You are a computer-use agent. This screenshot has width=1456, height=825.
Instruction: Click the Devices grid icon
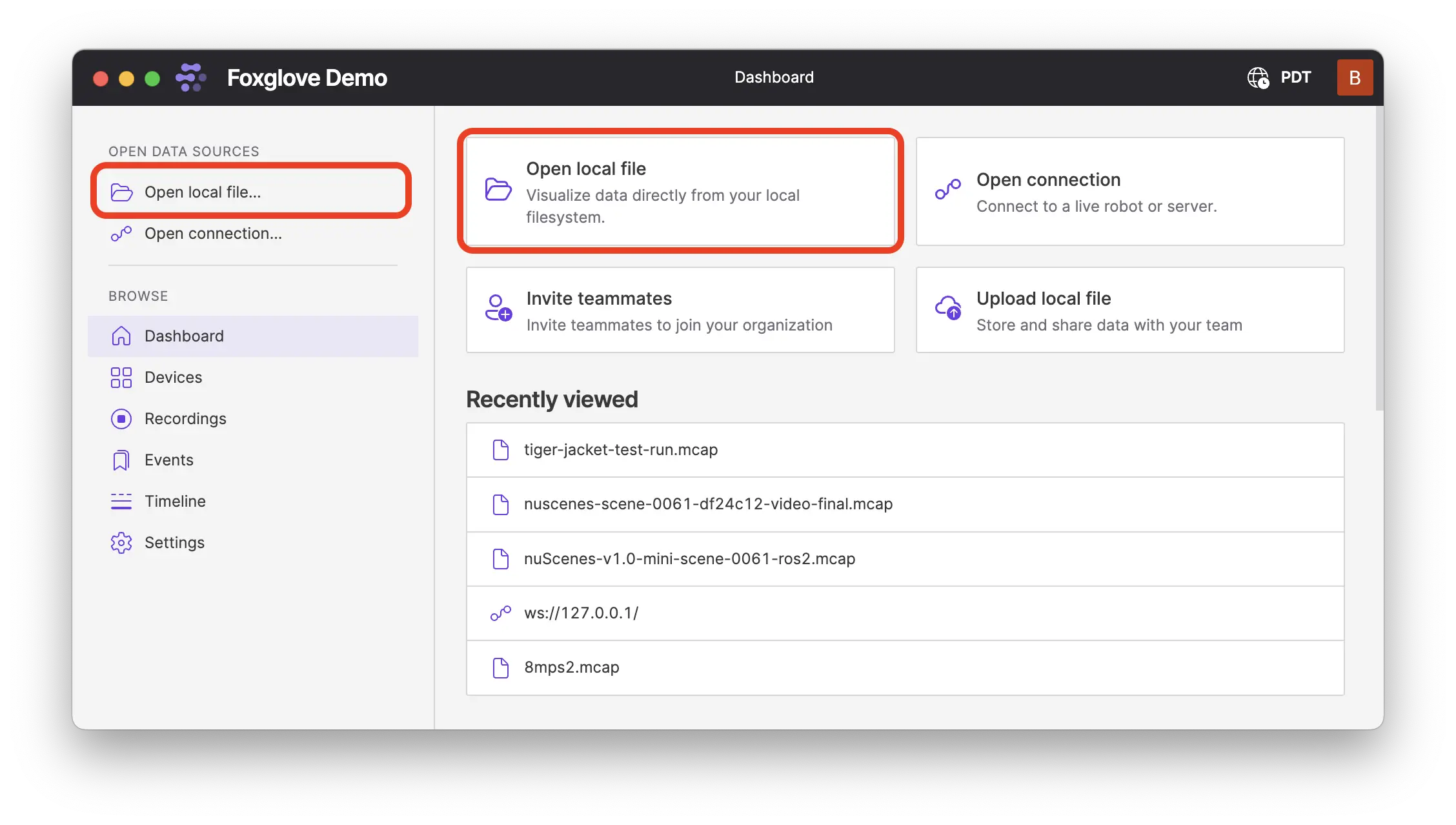pyautogui.click(x=121, y=378)
